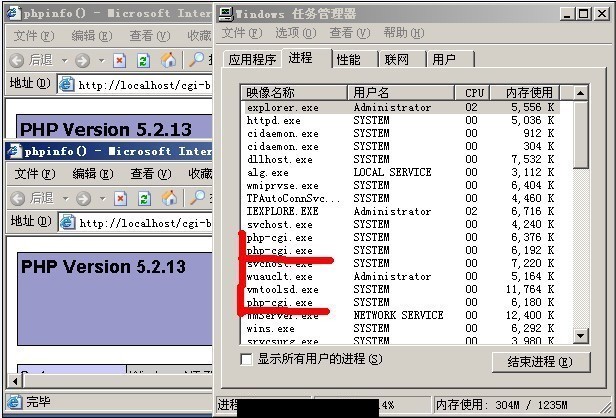Open Forward history dropdown in lower IE window
Viewport: 616px width, 418px height.
102,199
